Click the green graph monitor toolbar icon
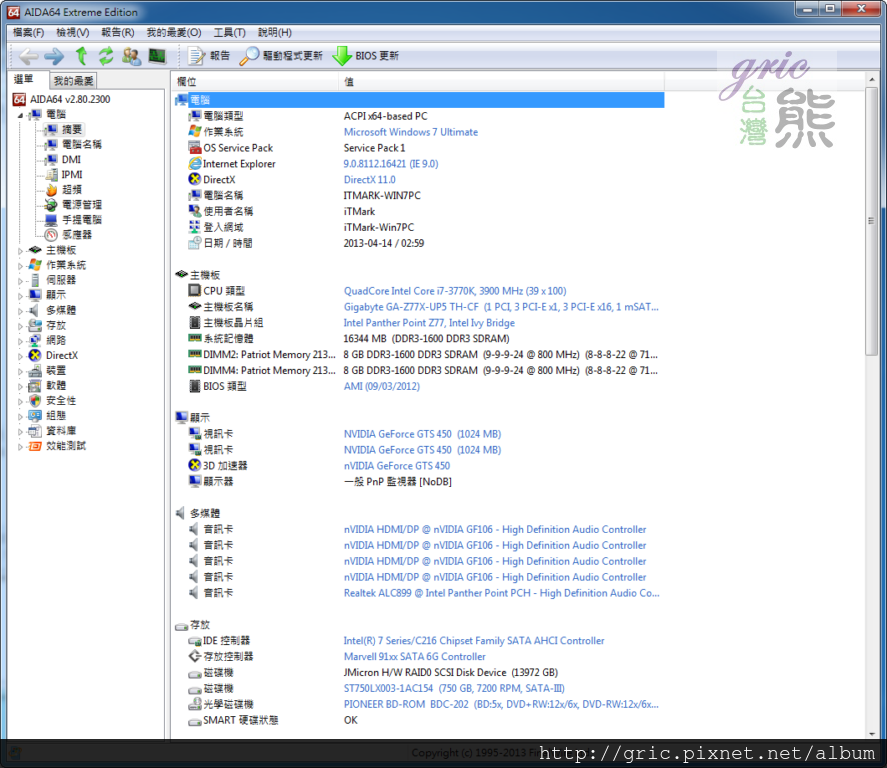887x768 pixels. click(157, 56)
